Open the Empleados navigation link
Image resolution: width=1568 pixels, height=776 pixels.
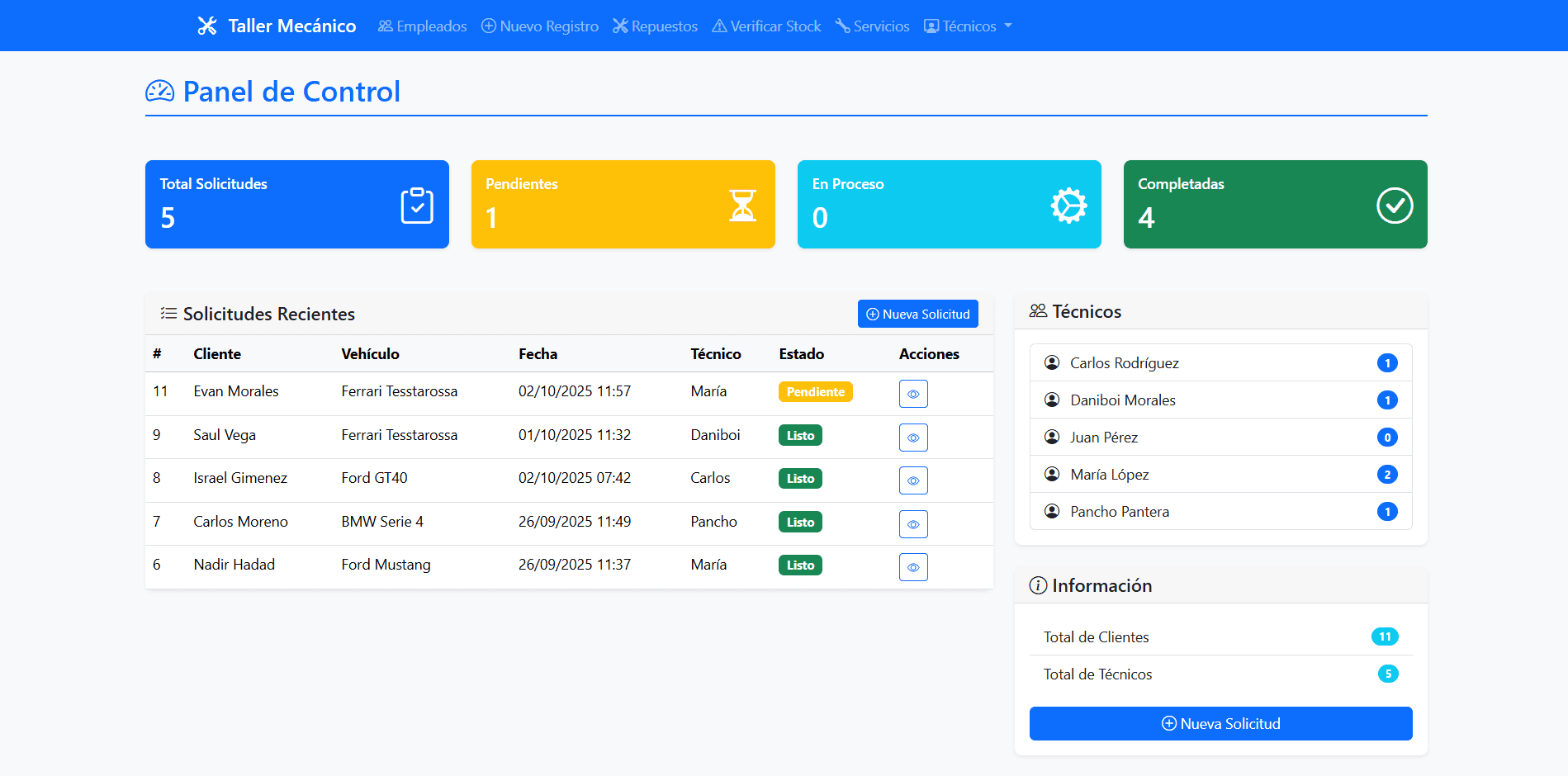click(423, 26)
